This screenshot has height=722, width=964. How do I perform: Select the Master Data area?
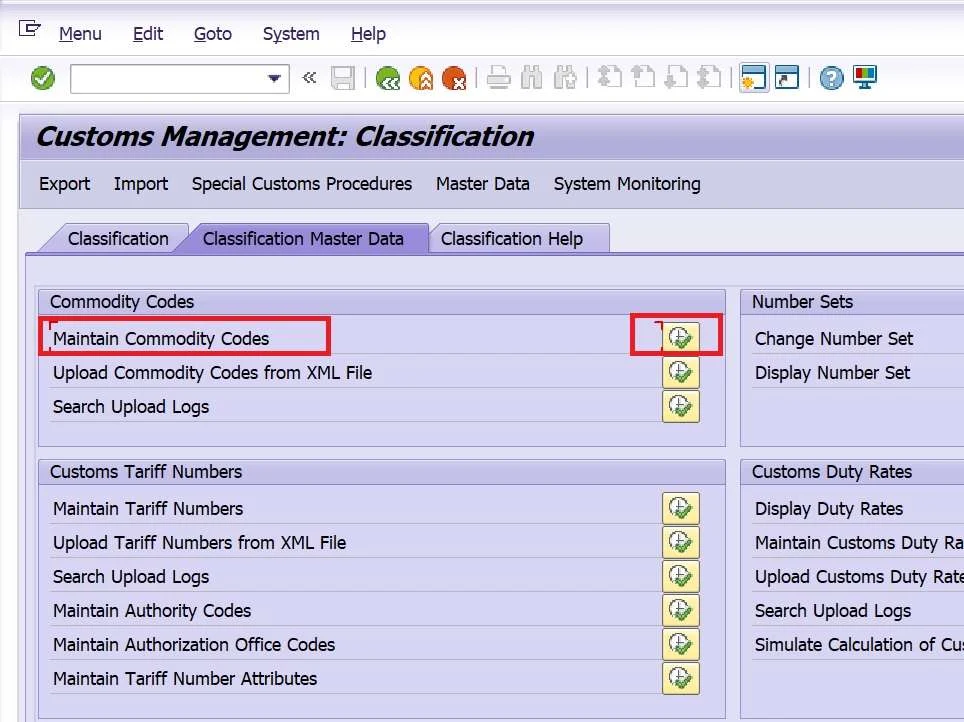[483, 184]
